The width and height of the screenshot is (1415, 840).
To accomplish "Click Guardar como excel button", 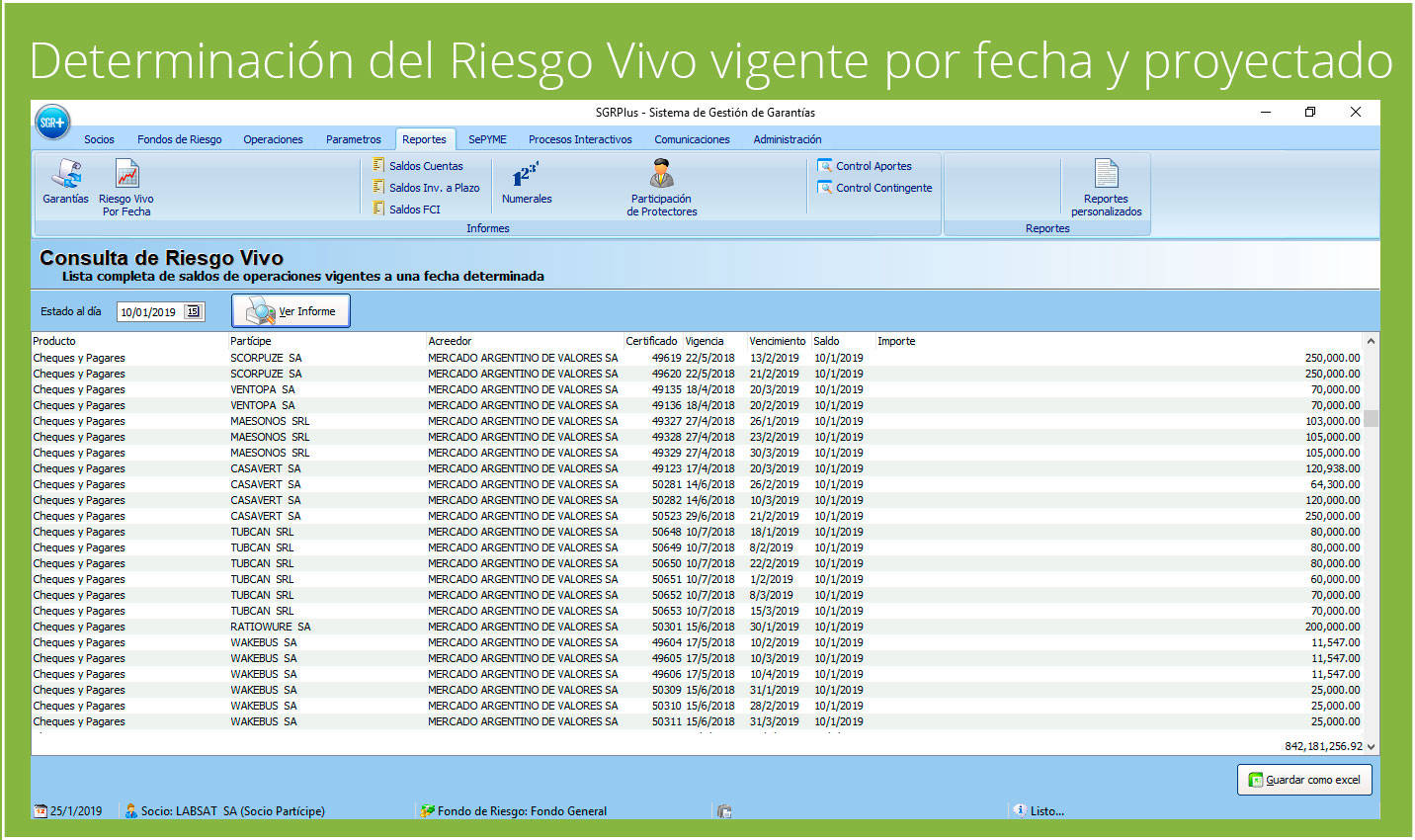I will click(1303, 780).
